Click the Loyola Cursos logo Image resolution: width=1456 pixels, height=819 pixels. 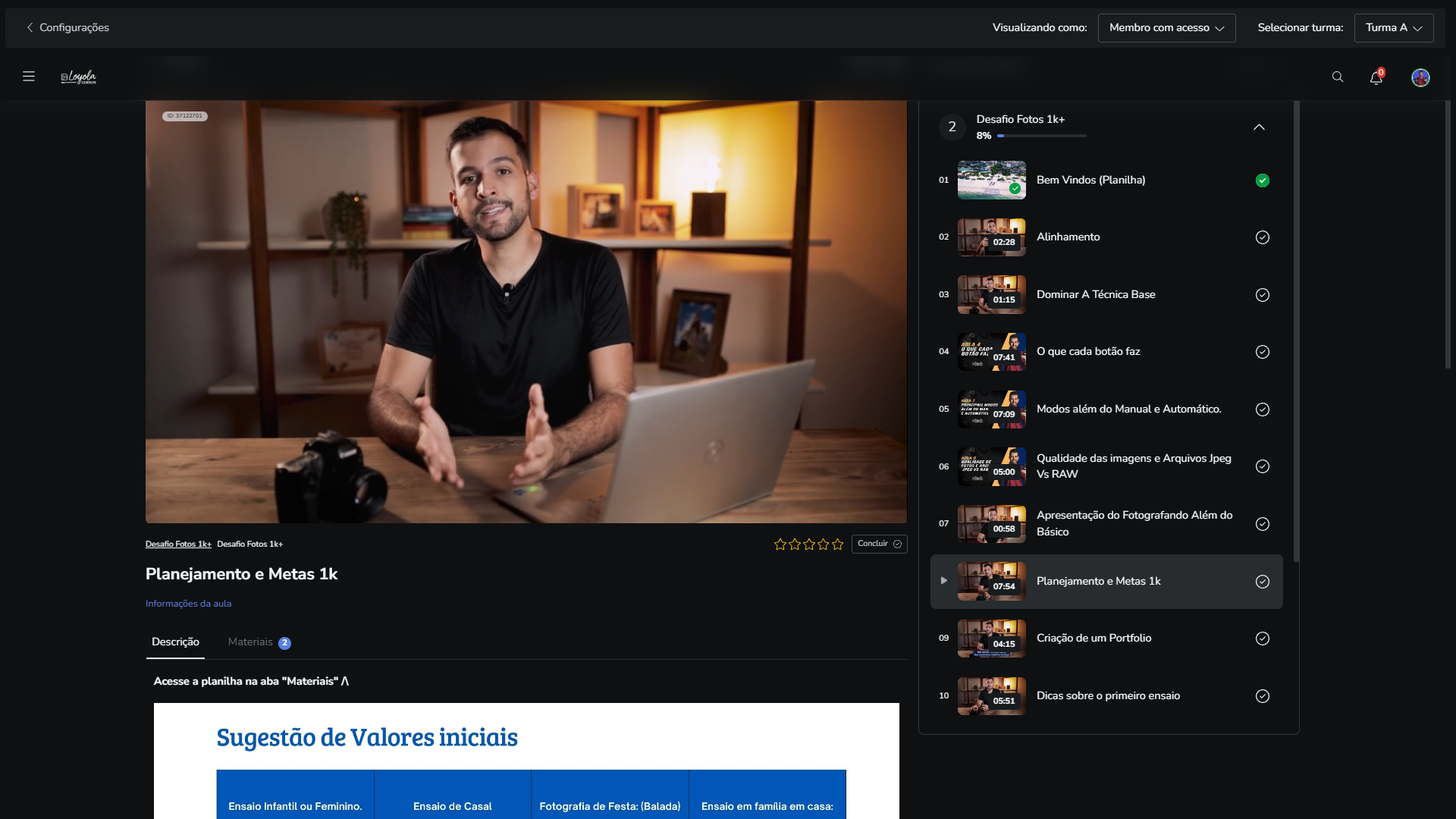click(79, 77)
